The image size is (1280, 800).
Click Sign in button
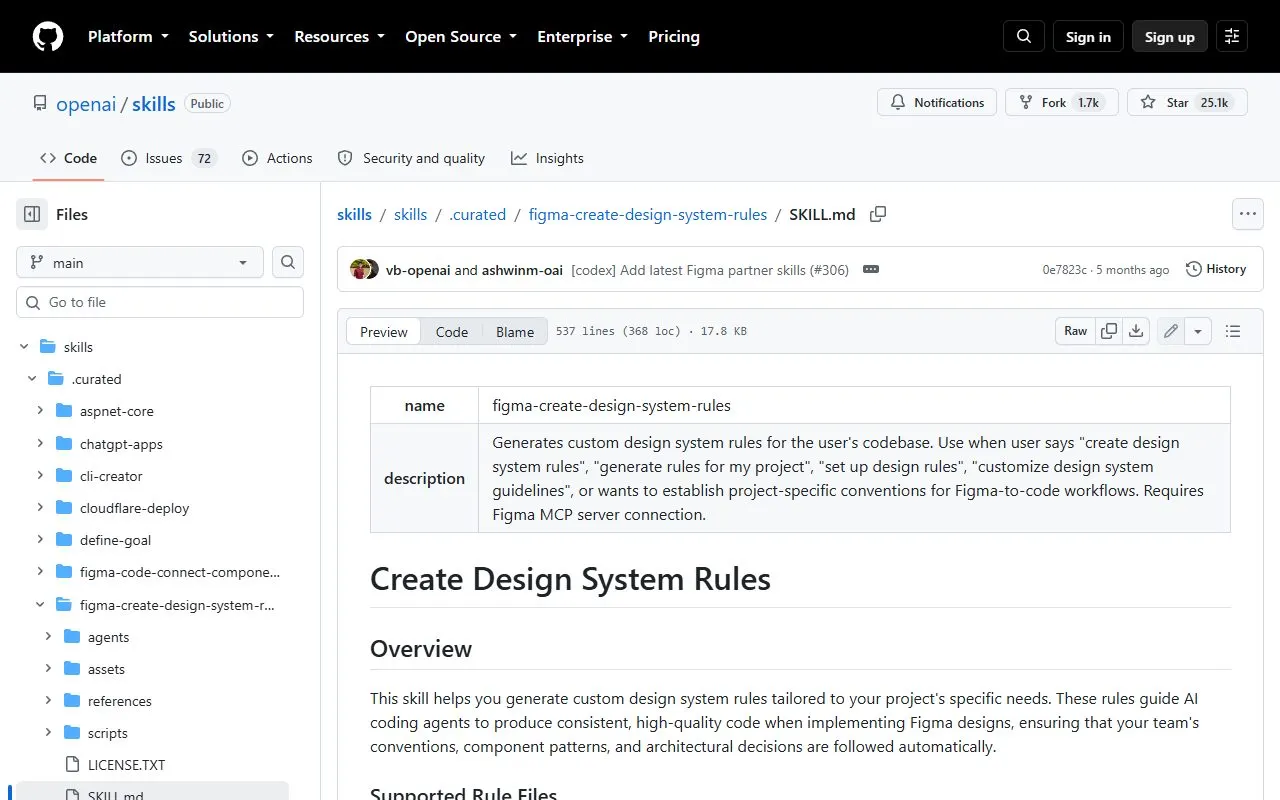[x=1088, y=37]
